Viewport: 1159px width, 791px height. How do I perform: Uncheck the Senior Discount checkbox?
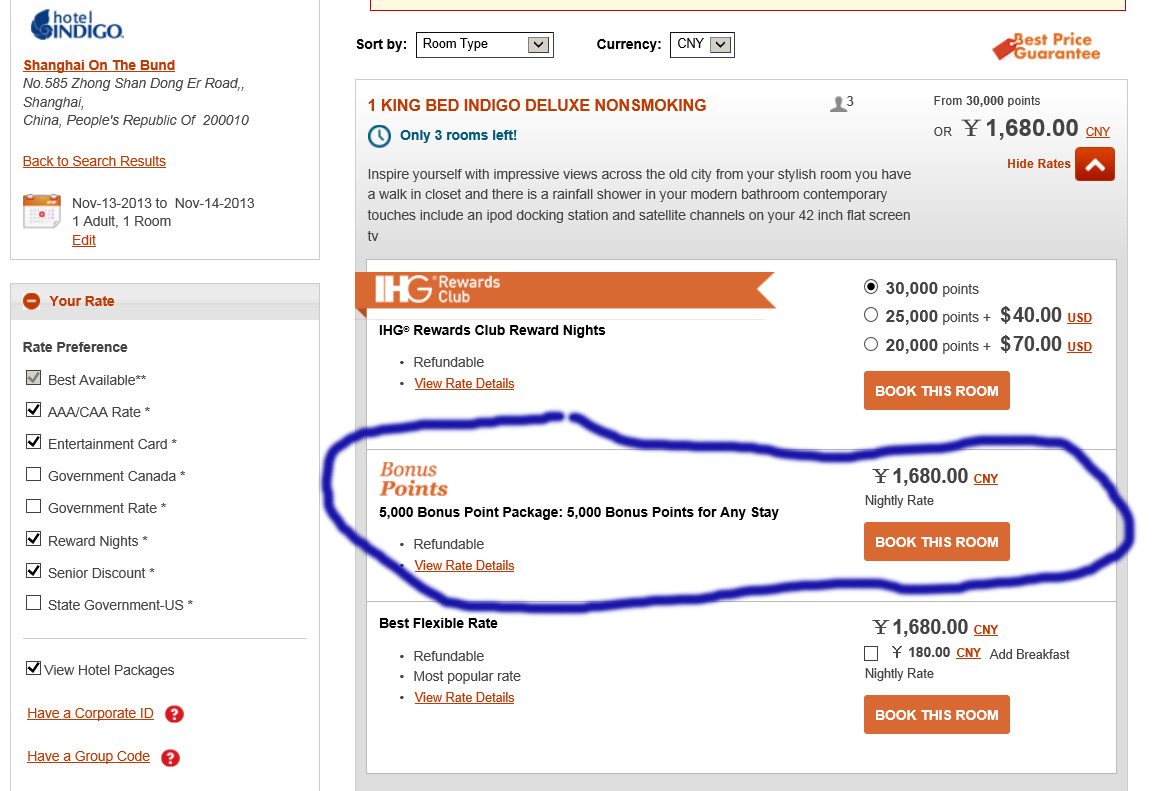[x=34, y=572]
